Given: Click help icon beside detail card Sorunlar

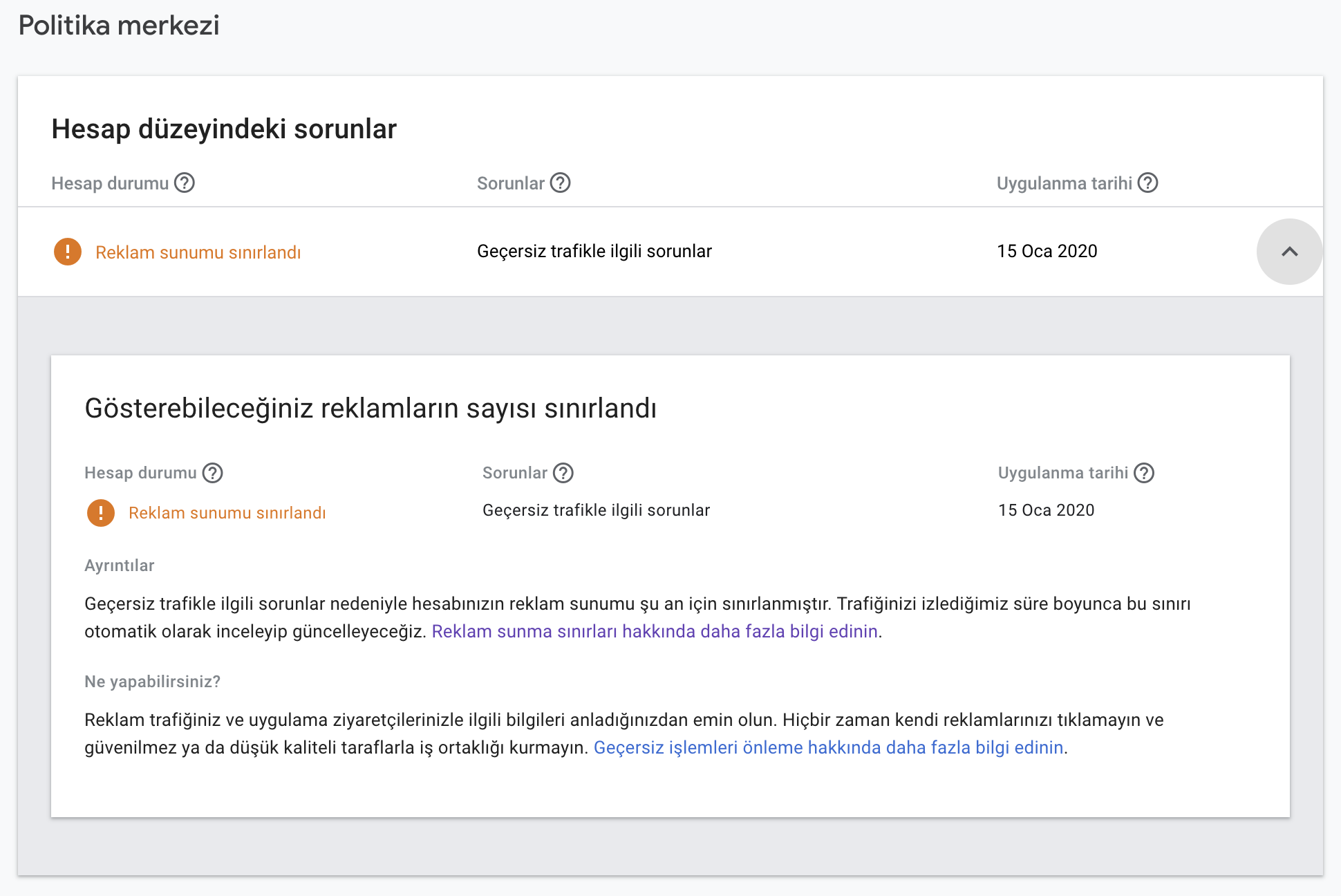Looking at the screenshot, I should point(563,473).
